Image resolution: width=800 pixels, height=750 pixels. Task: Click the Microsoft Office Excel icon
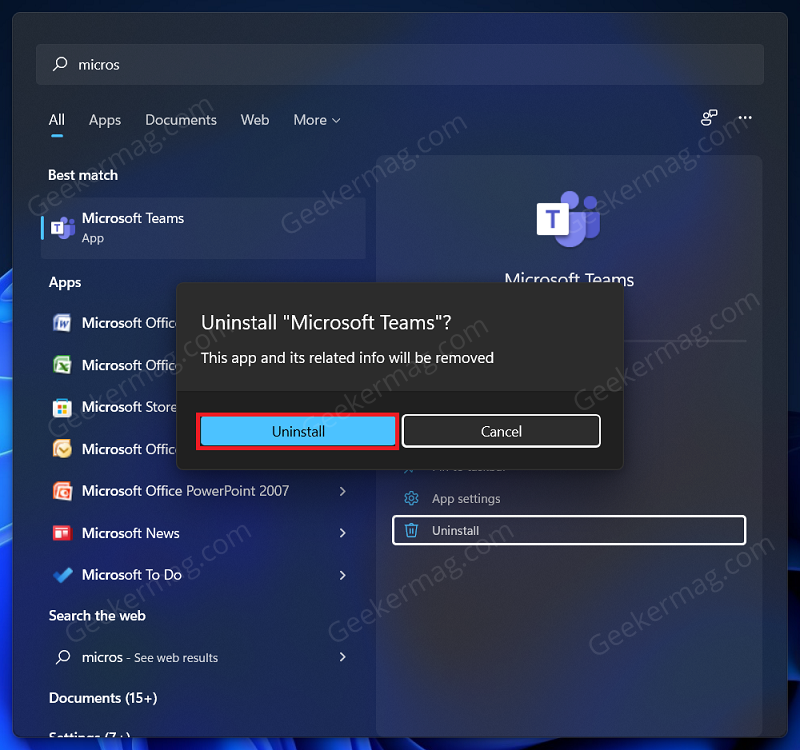(x=62, y=365)
